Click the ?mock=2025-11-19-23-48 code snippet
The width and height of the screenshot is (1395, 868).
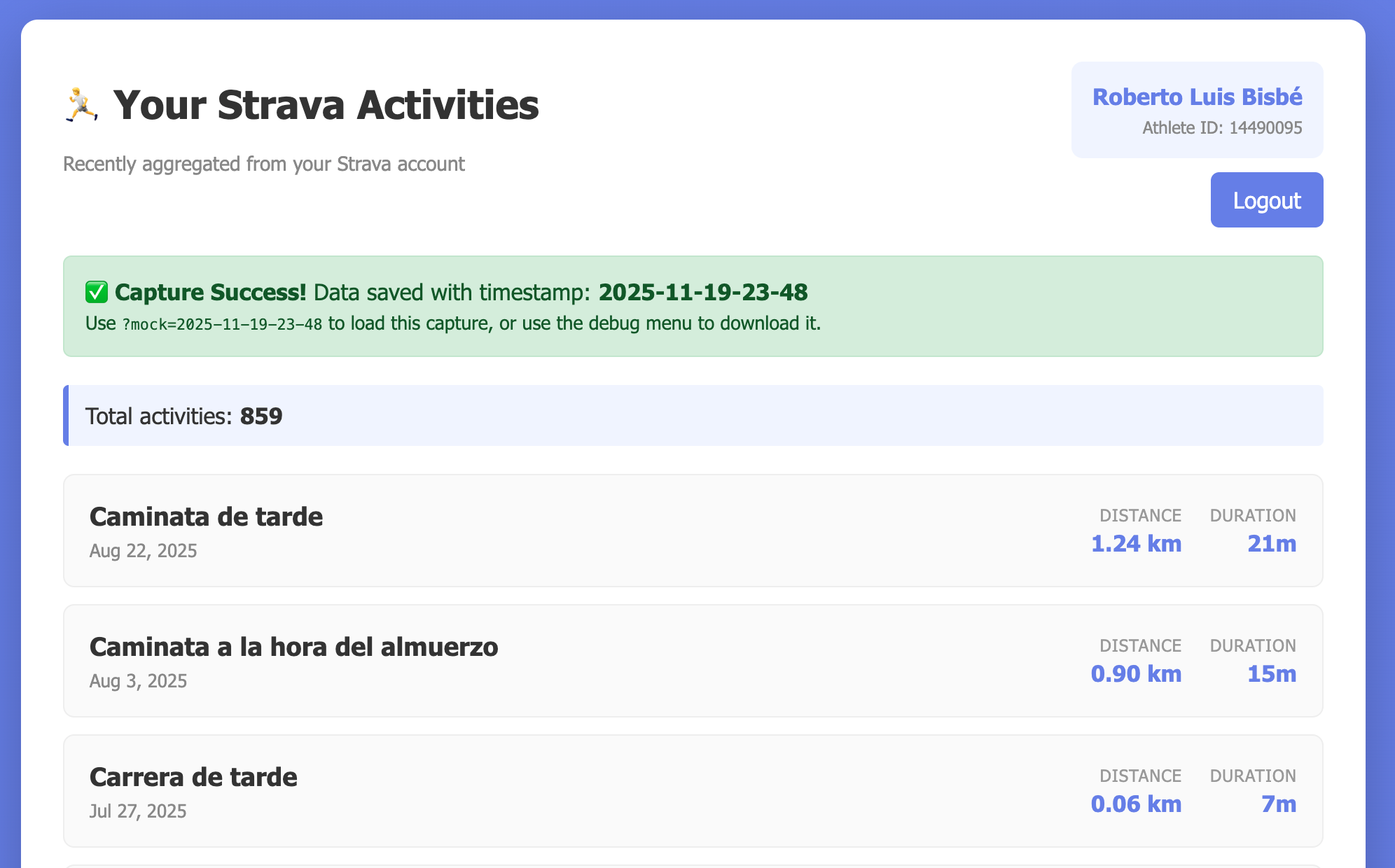pos(222,325)
